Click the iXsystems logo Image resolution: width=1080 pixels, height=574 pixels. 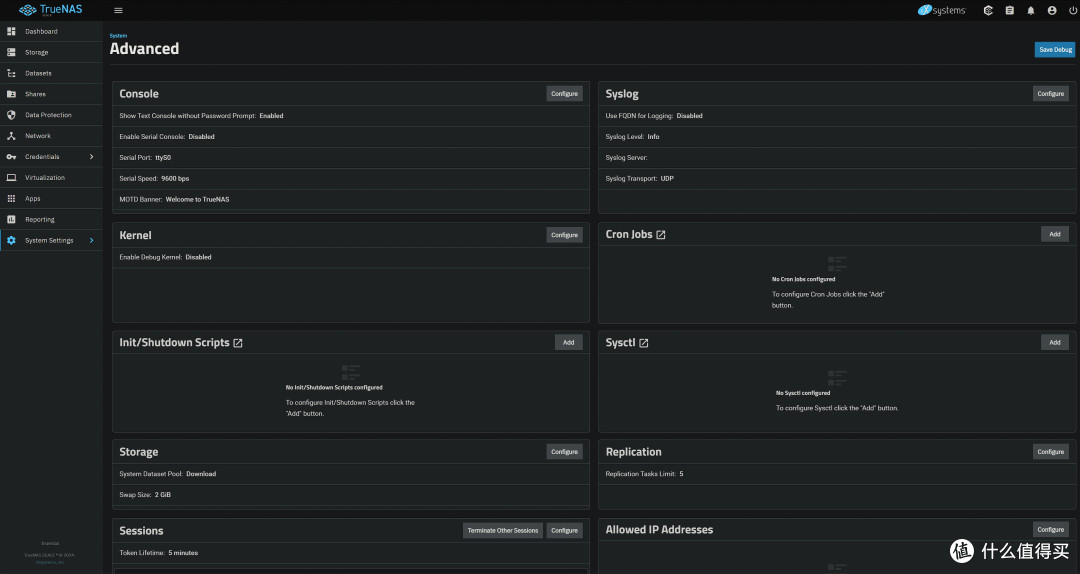(941, 10)
